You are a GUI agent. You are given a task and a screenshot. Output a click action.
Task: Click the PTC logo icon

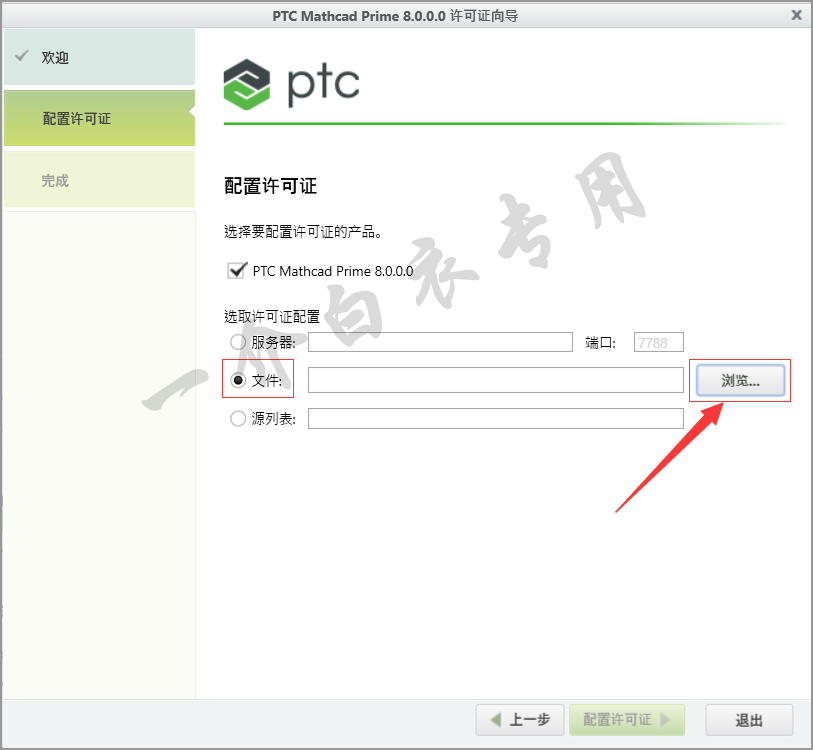pos(247,84)
